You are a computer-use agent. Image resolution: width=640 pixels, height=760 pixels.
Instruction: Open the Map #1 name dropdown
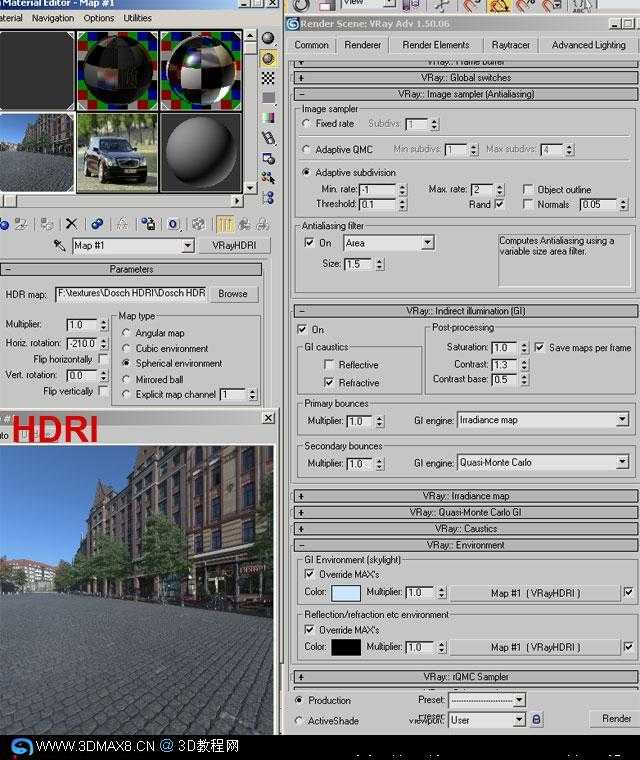(188, 246)
